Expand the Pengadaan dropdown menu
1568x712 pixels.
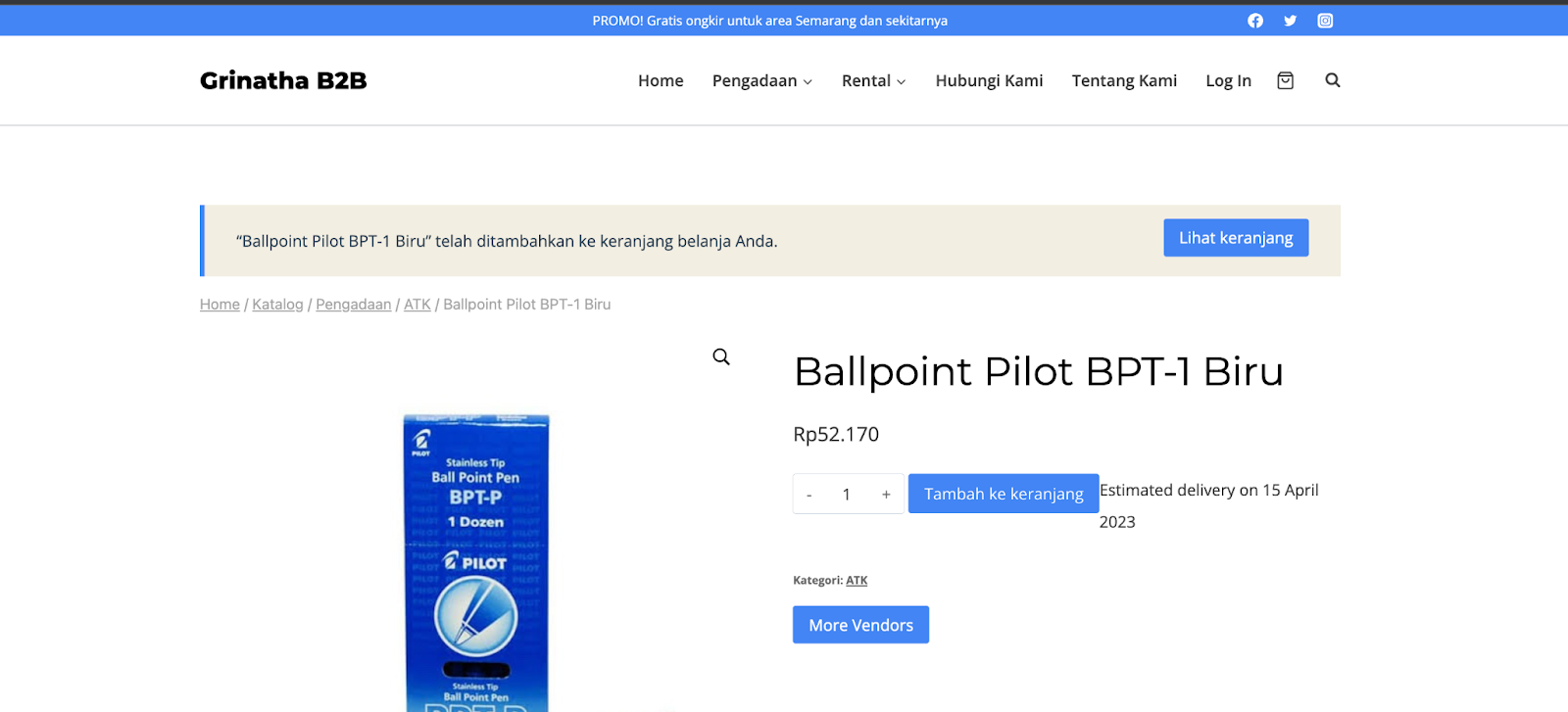click(x=762, y=80)
